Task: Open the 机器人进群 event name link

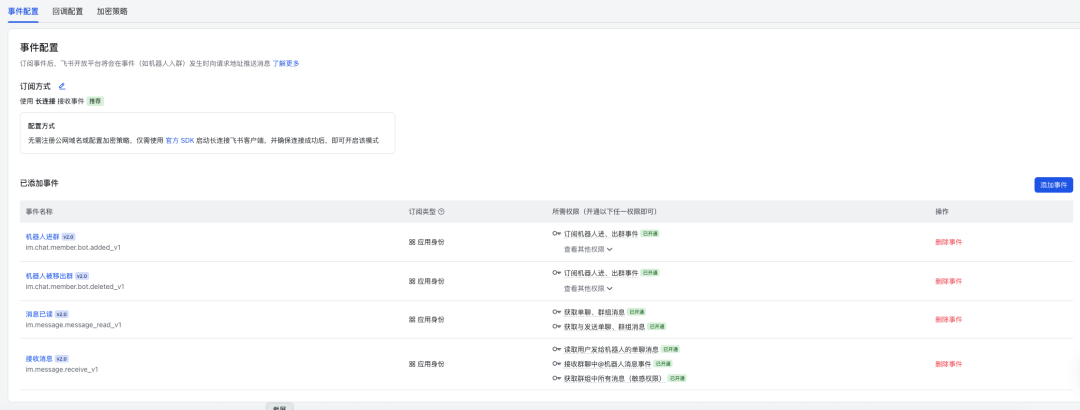Action: pyautogui.click(x=43, y=236)
